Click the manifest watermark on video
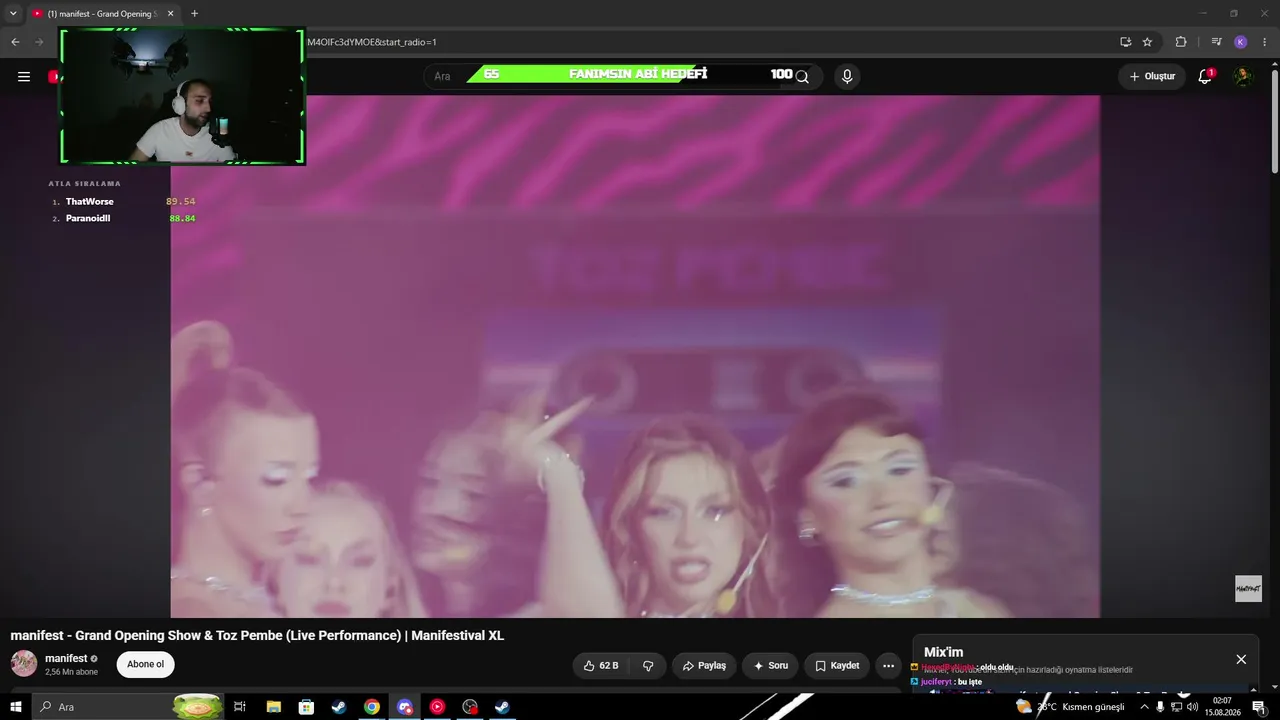 pyautogui.click(x=1248, y=588)
